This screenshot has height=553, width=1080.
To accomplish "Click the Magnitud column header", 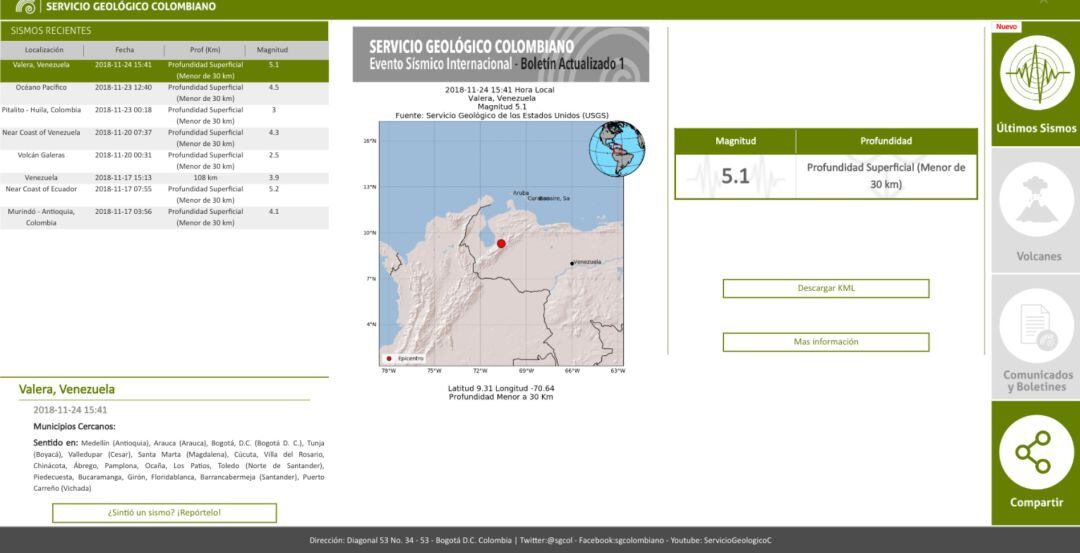I will pyautogui.click(x=272, y=49).
